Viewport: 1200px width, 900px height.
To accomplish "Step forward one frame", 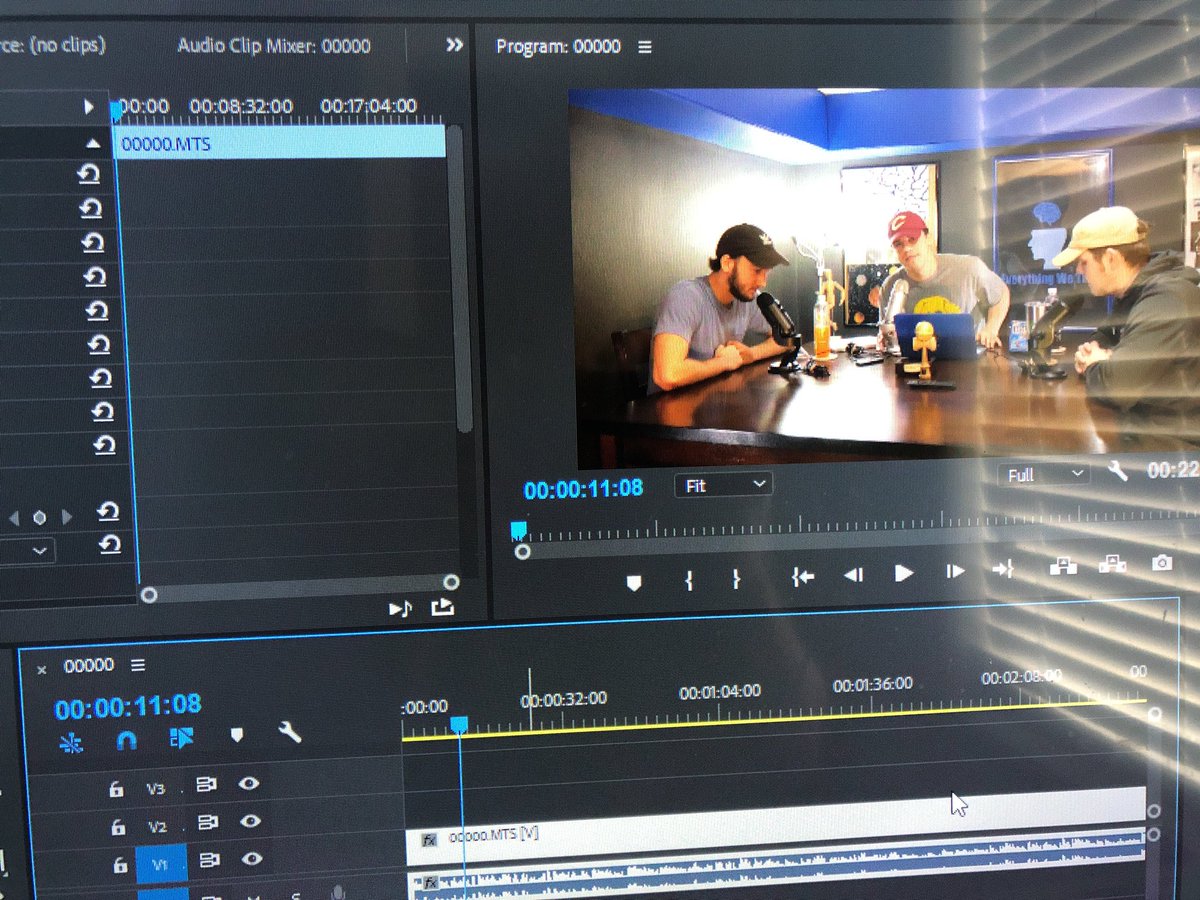I will pyautogui.click(x=955, y=571).
